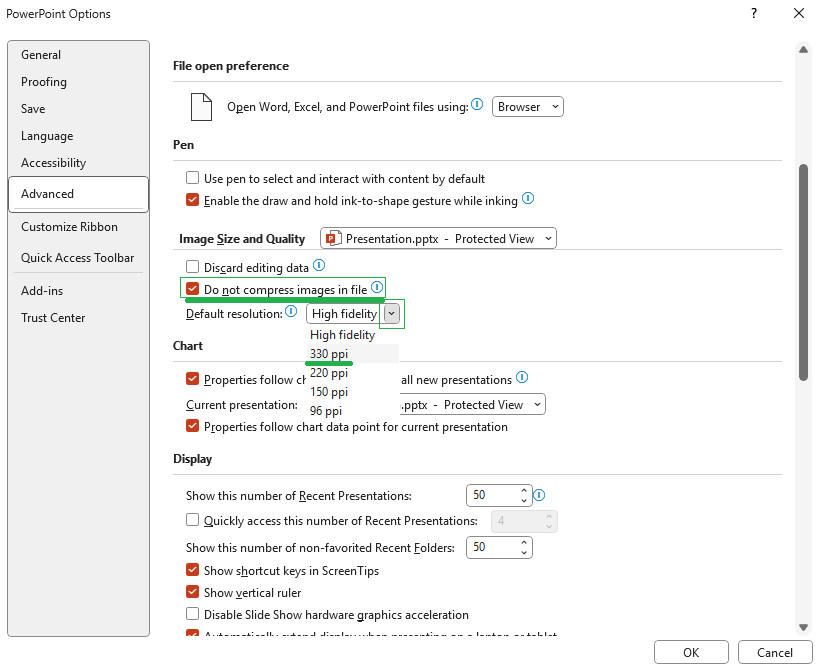Click info icon beside Default resolution label
Image resolution: width=819 pixels, height=668 pixels.
[291, 312]
